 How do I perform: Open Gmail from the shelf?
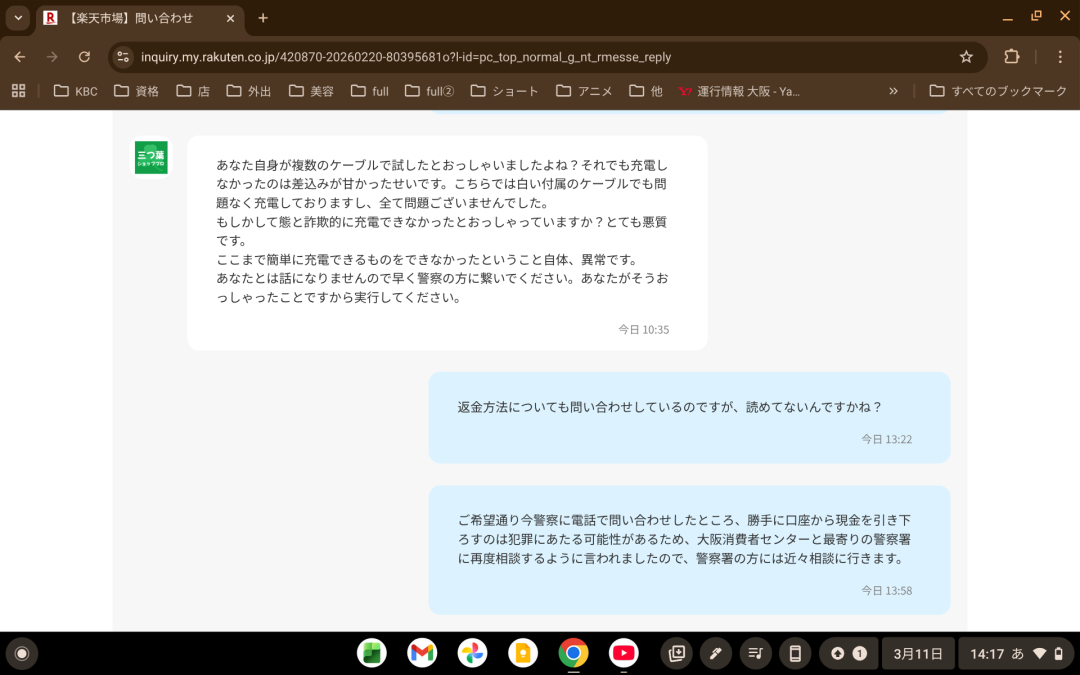(x=422, y=653)
